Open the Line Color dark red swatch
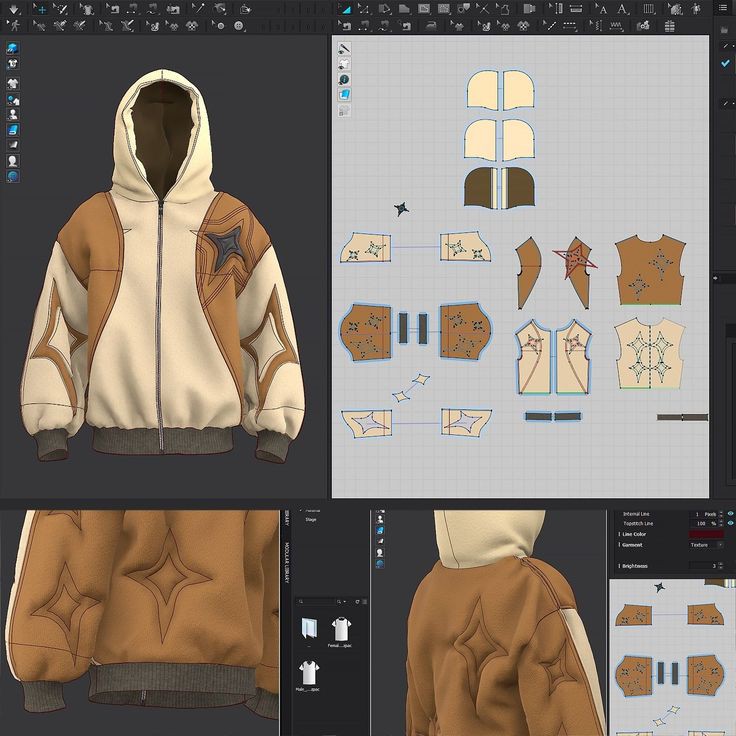This screenshot has width=736, height=736. 706,535
